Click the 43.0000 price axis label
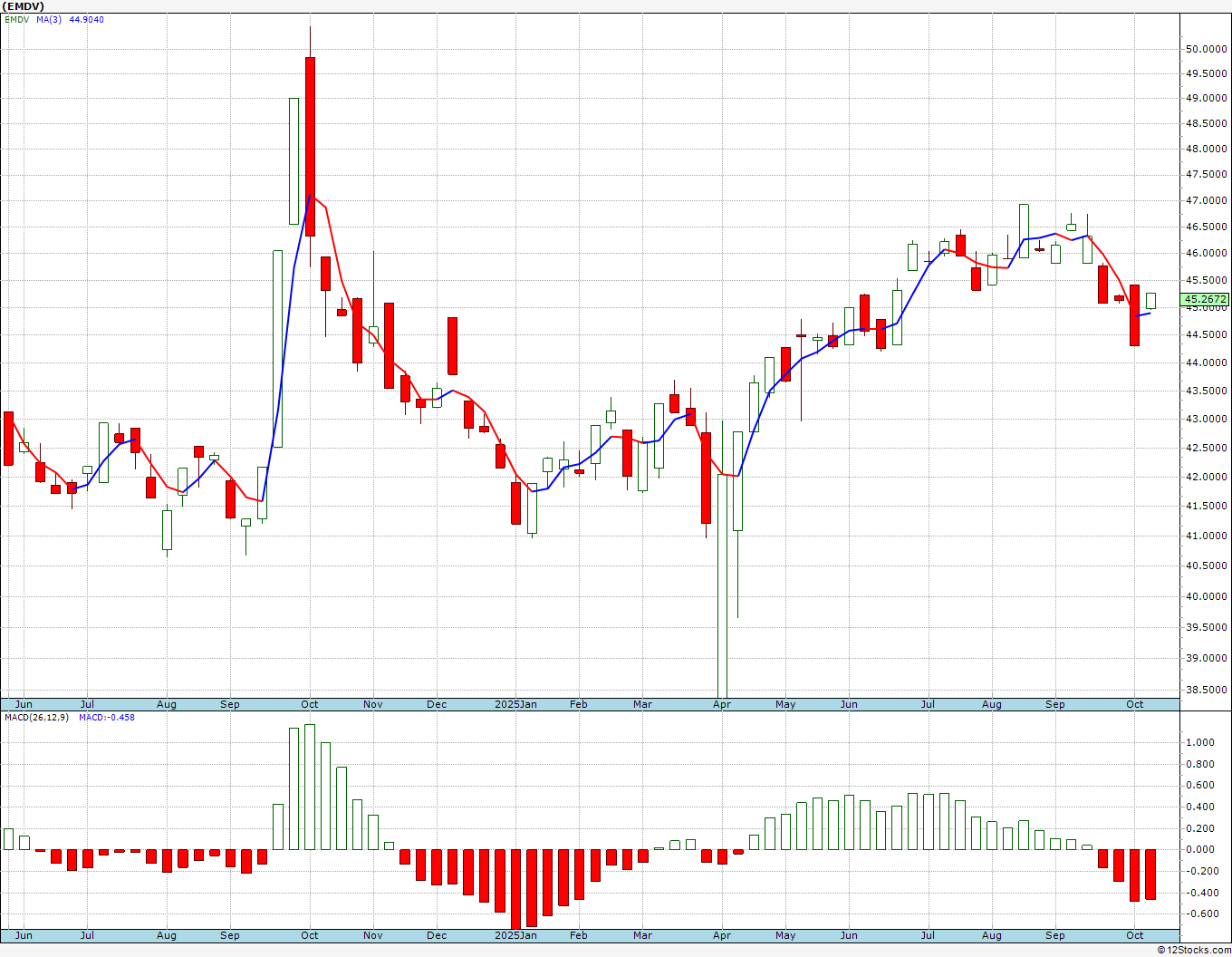1232x957 pixels. (x=1207, y=419)
